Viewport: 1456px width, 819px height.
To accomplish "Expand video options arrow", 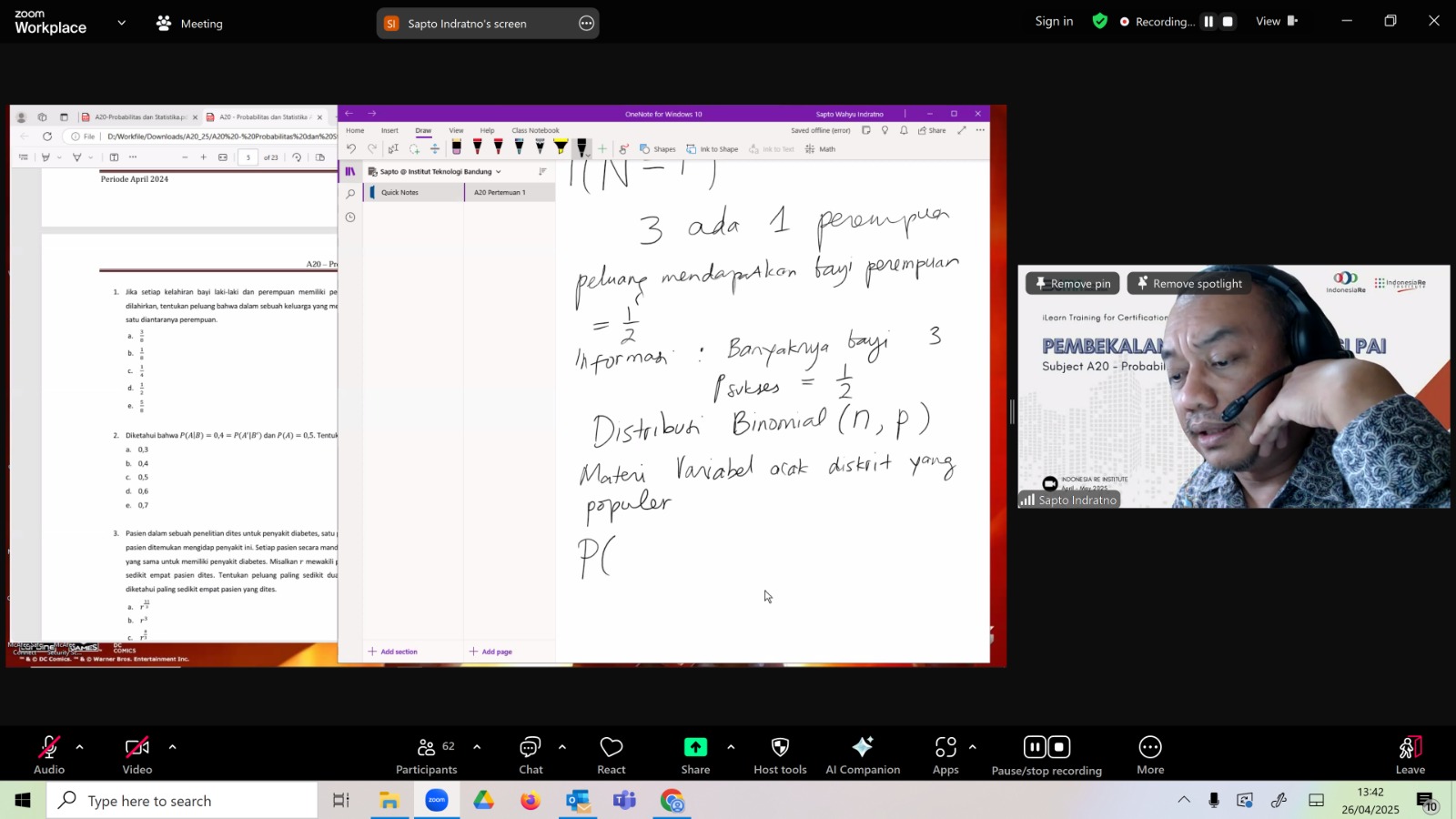I will (172, 747).
